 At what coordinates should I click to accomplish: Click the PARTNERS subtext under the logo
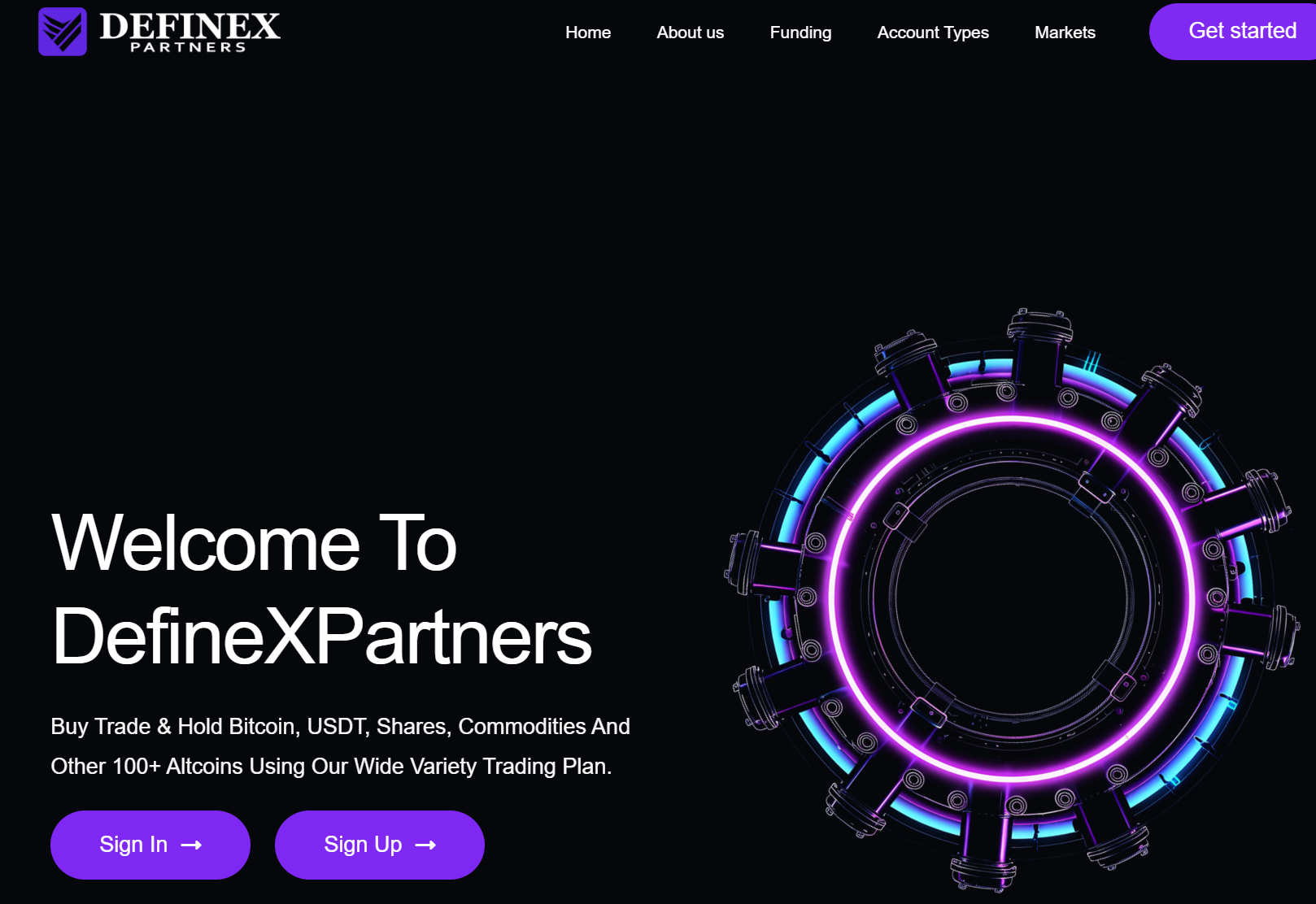(189, 48)
